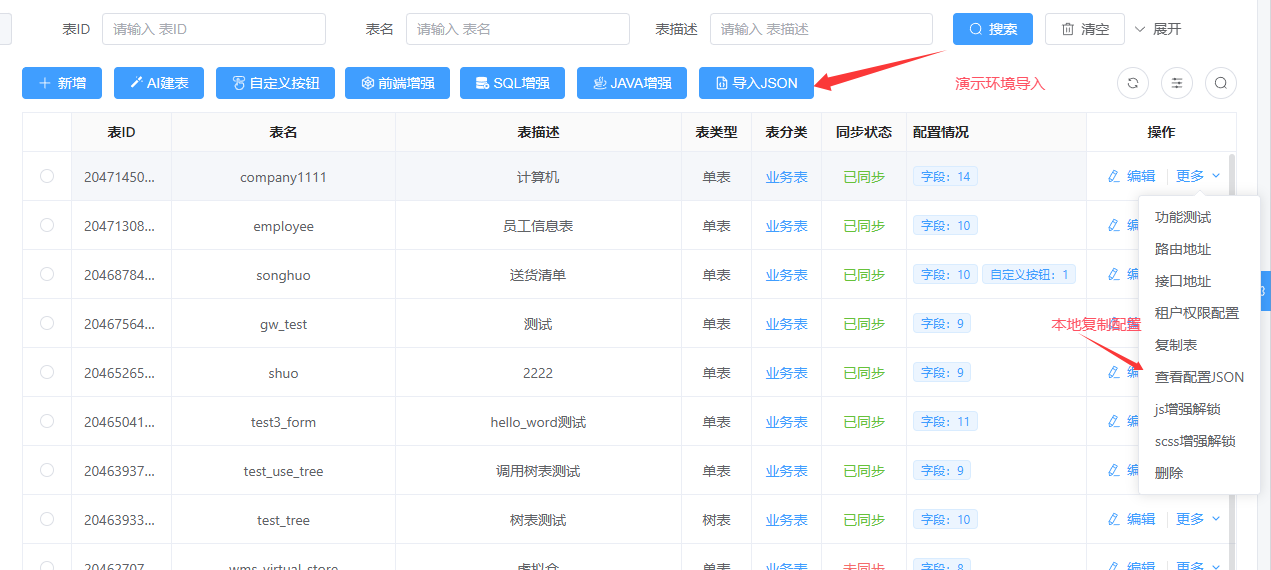
Task: Open SQL增强 from the toolbar
Action: (512, 83)
